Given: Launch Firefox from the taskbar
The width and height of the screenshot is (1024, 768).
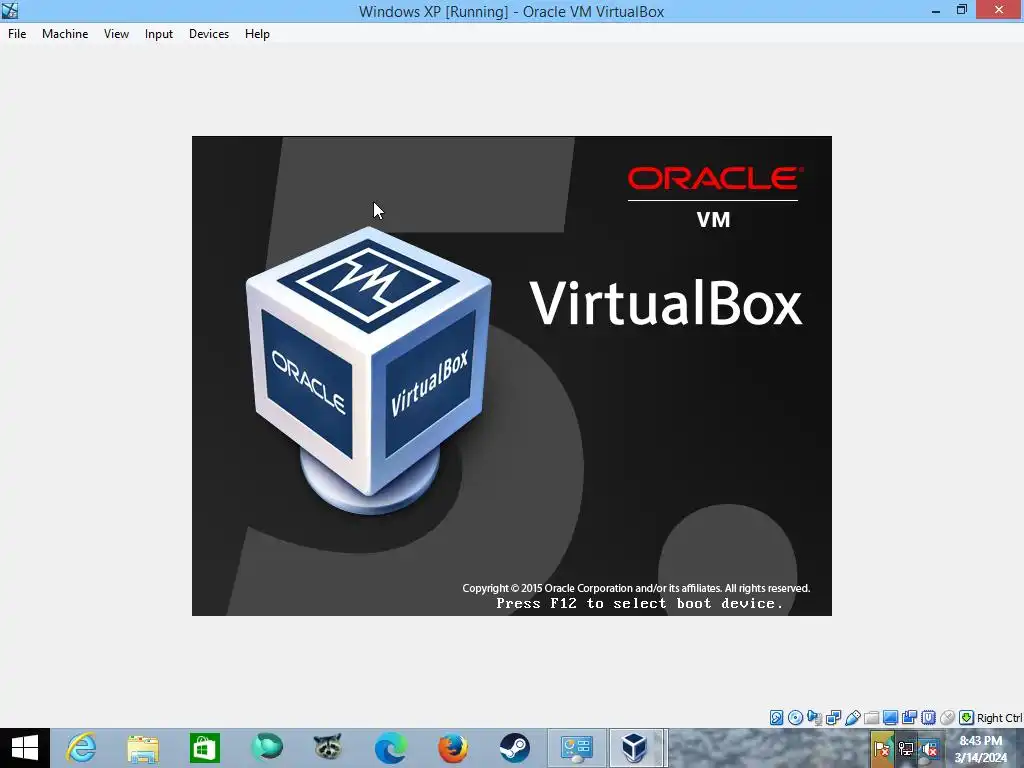Looking at the screenshot, I should pyautogui.click(x=452, y=748).
